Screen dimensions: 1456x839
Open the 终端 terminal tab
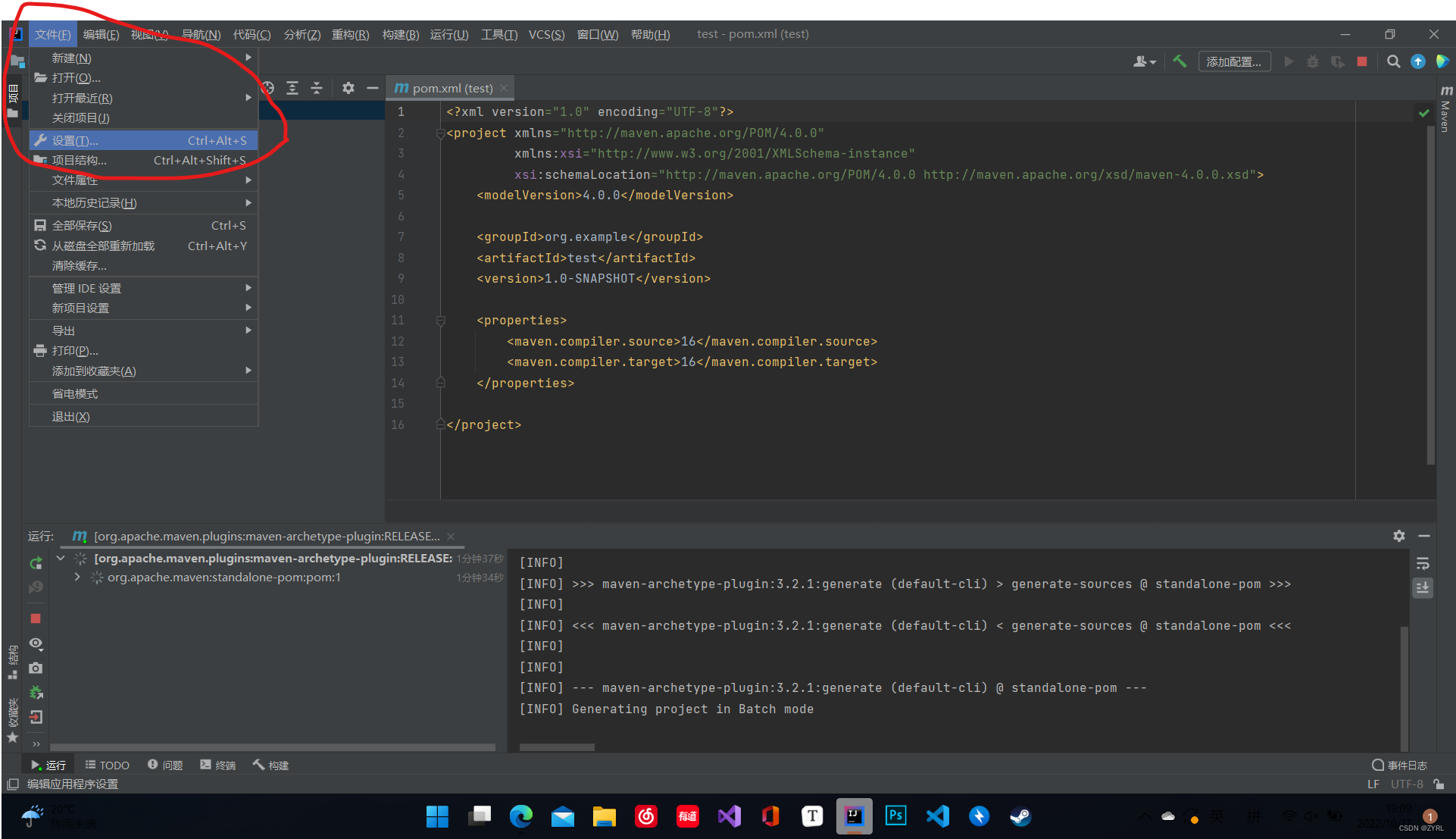(x=217, y=765)
